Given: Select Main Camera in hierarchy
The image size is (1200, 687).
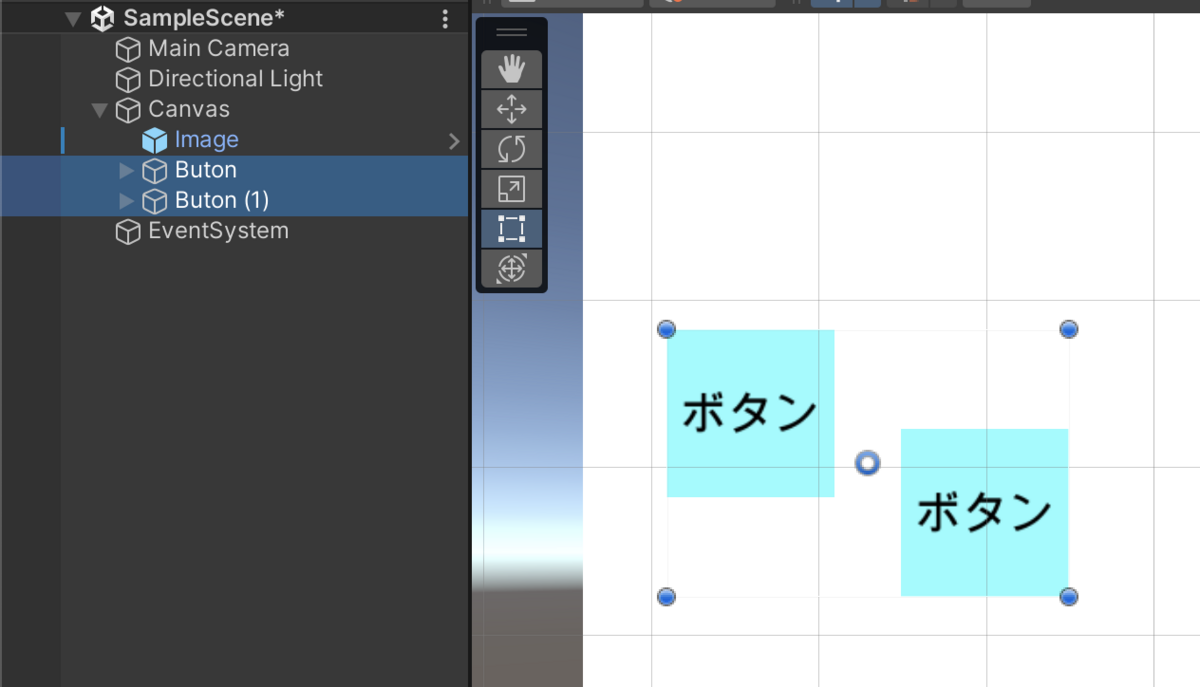Looking at the screenshot, I should coord(219,48).
